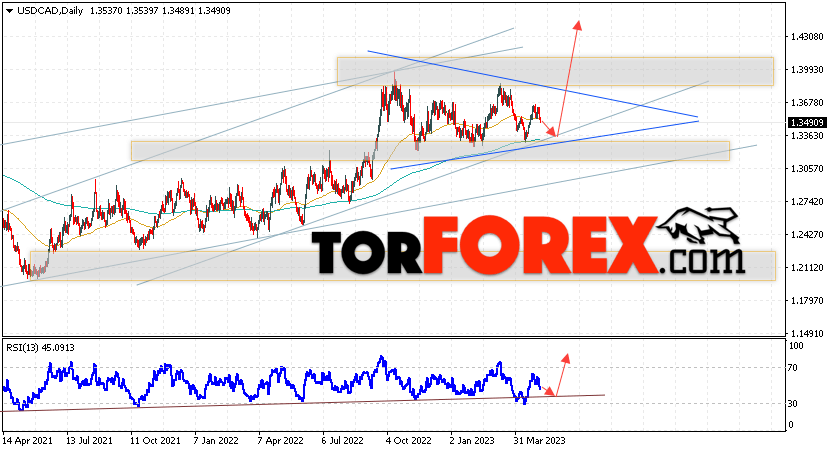
Task: Click price axis label 1.30570
Action: pos(807,169)
